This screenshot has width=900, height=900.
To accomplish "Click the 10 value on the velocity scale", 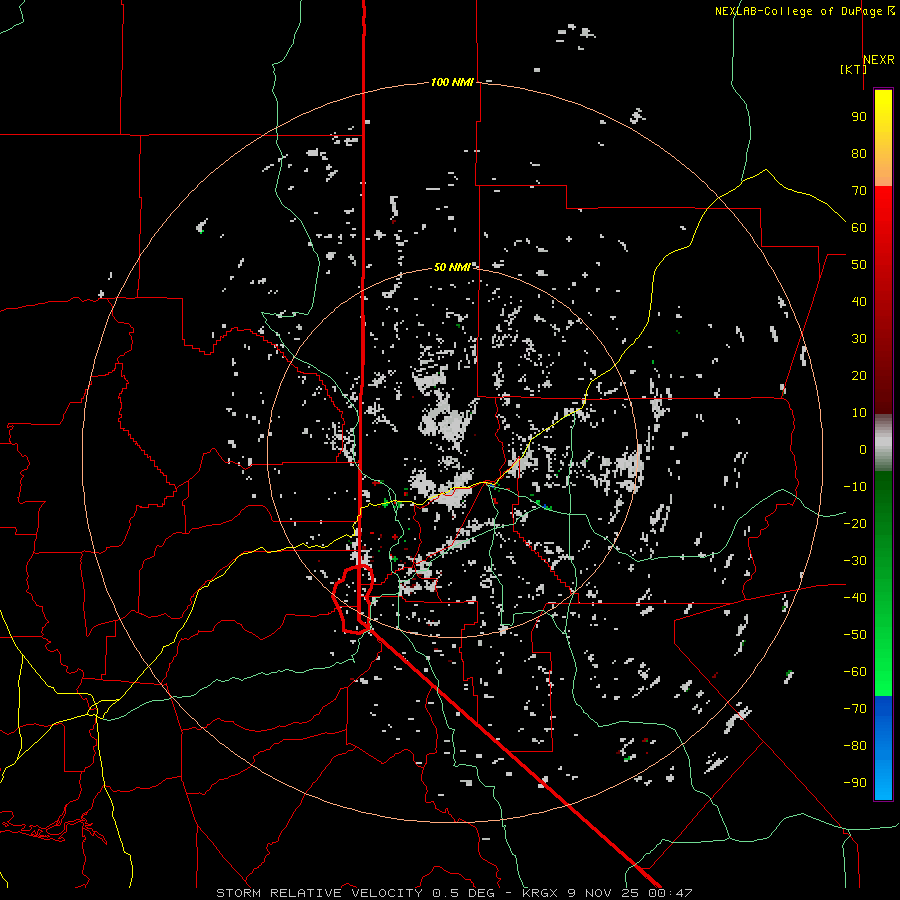I will tap(859, 413).
